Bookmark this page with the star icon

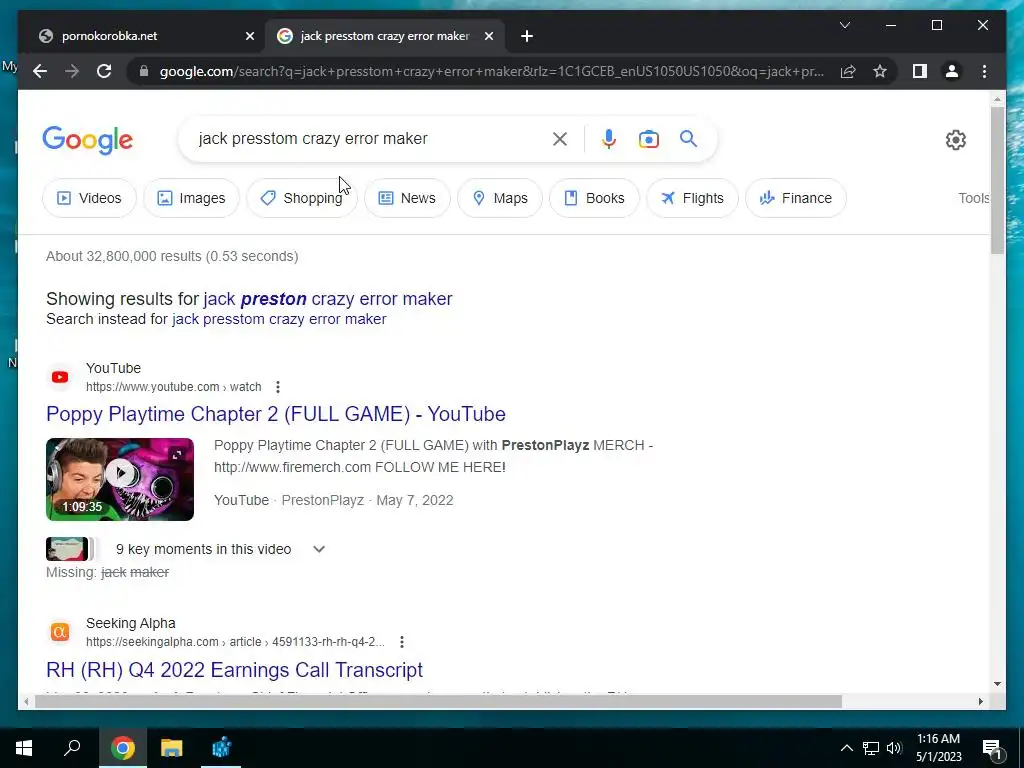[880, 71]
